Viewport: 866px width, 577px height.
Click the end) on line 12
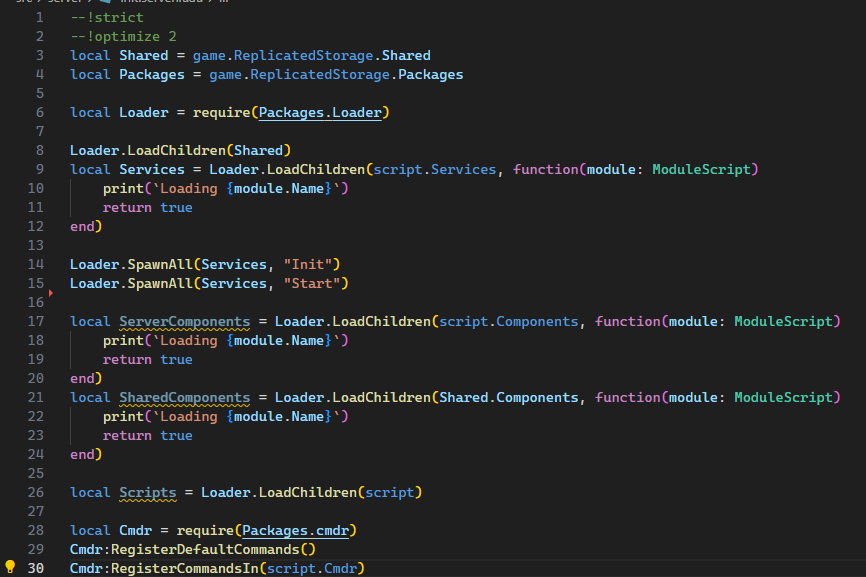tap(86, 226)
